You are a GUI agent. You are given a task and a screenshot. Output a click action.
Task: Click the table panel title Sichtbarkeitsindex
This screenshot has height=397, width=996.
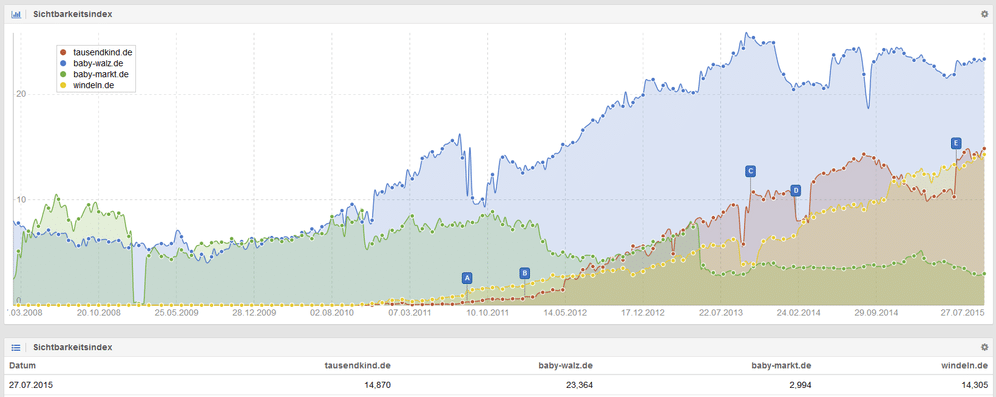(x=72, y=347)
